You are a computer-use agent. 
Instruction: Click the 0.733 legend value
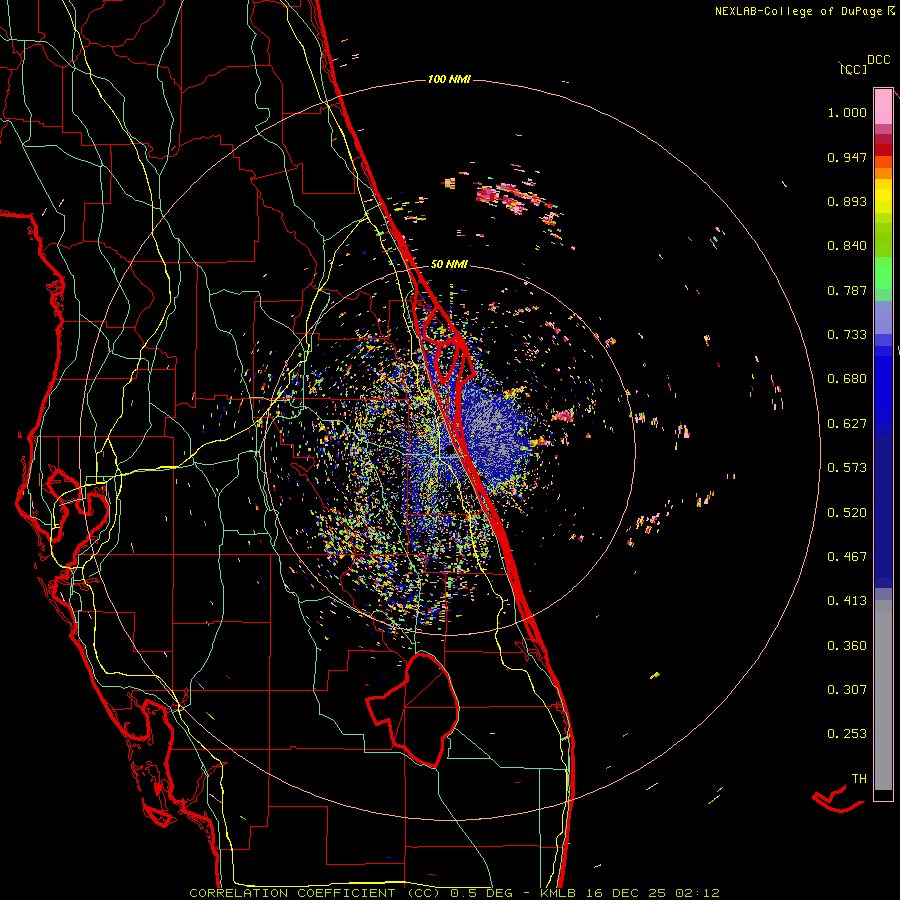tap(847, 335)
